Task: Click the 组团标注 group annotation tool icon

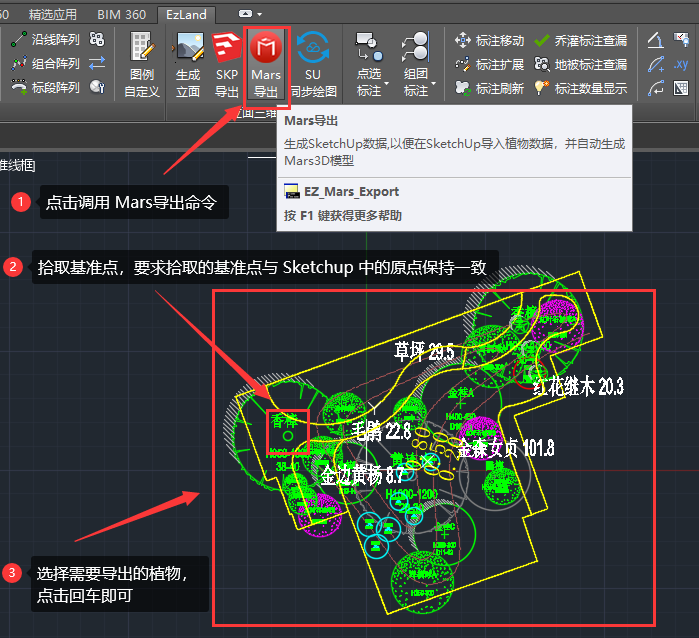Action: pyautogui.click(x=415, y=47)
